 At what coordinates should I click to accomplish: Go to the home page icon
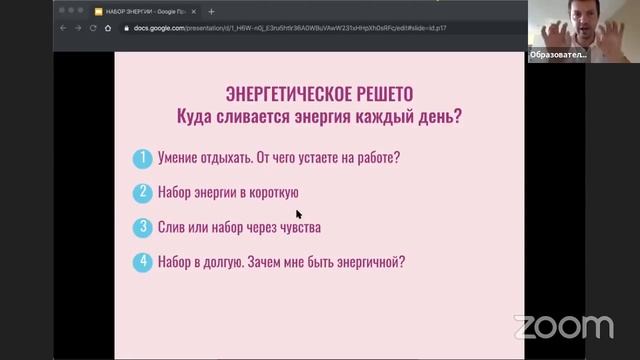[x=108, y=28]
